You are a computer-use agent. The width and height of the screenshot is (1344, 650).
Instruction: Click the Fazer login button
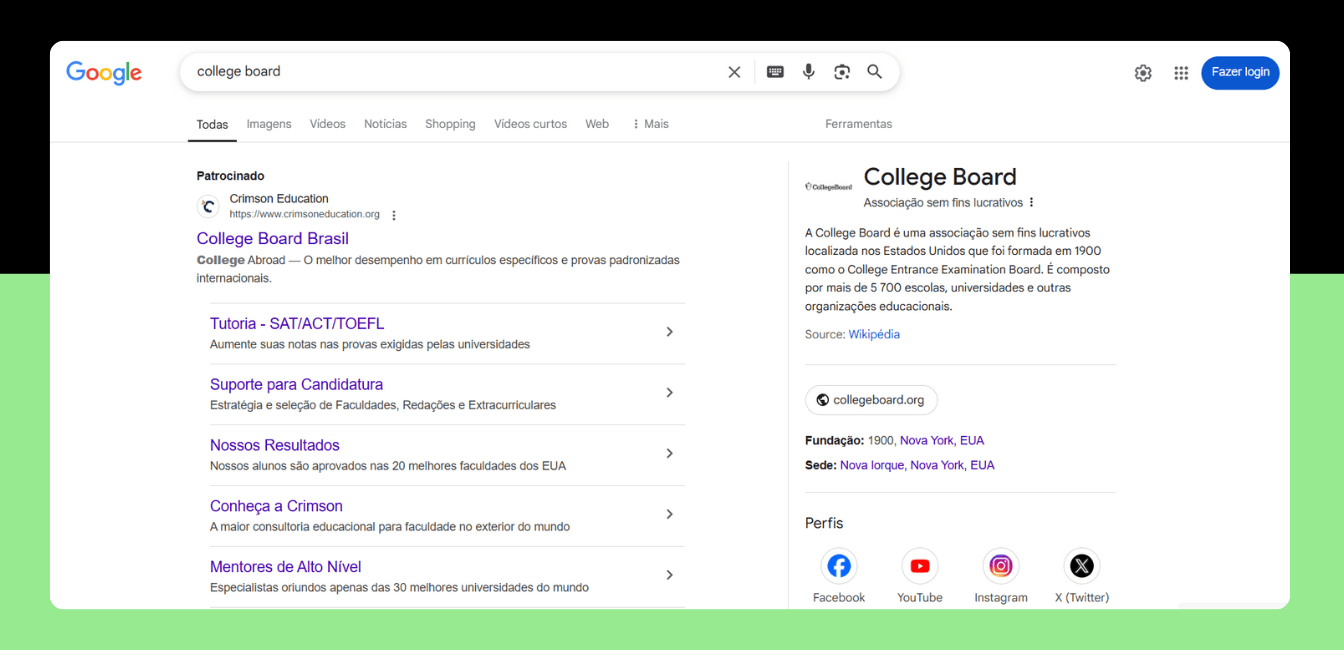(1240, 73)
